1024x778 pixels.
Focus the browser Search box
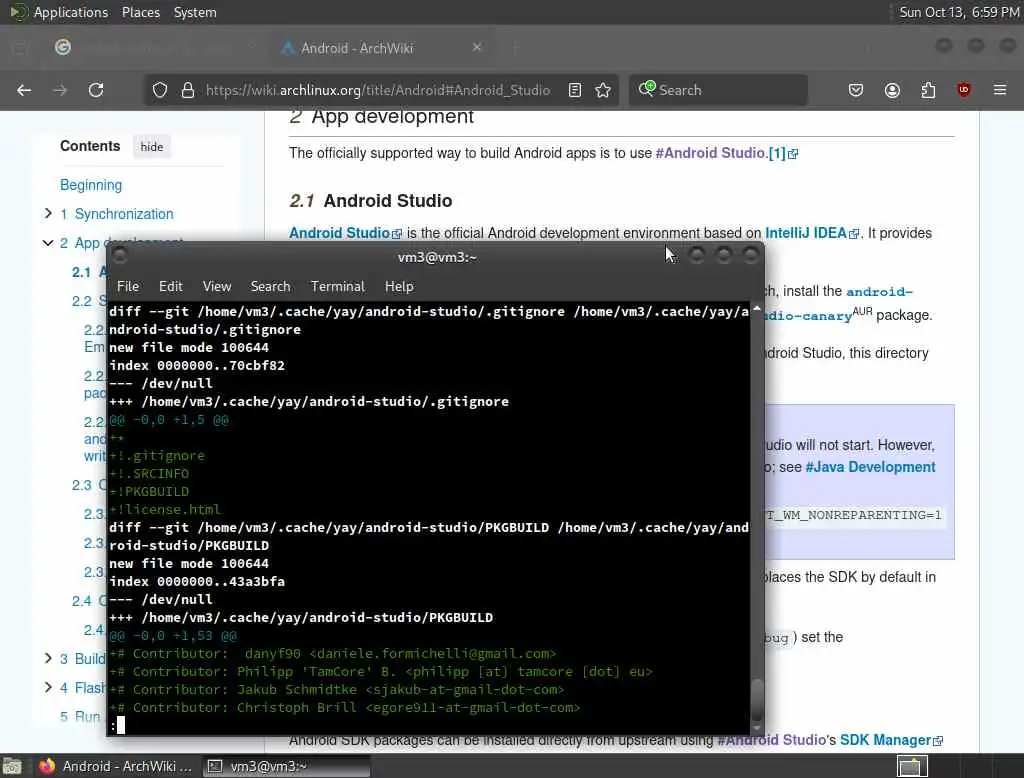718,90
